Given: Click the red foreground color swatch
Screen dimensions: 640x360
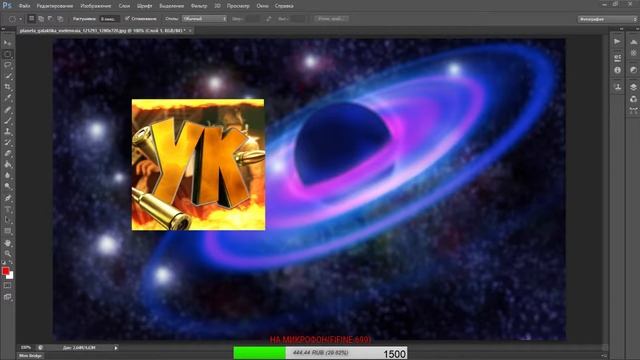Looking at the screenshot, I should (5, 271).
